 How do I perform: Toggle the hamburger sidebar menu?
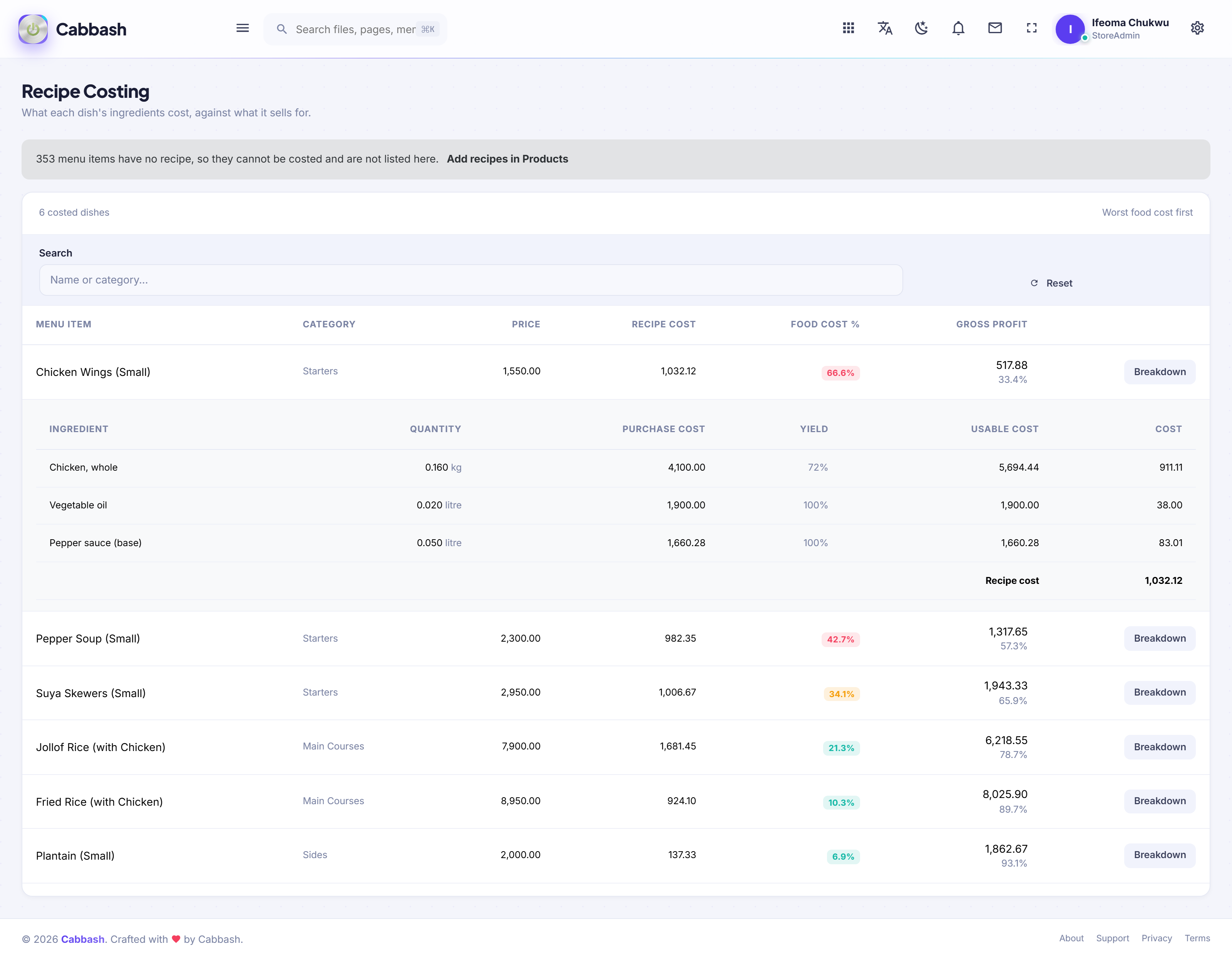(x=243, y=28)
